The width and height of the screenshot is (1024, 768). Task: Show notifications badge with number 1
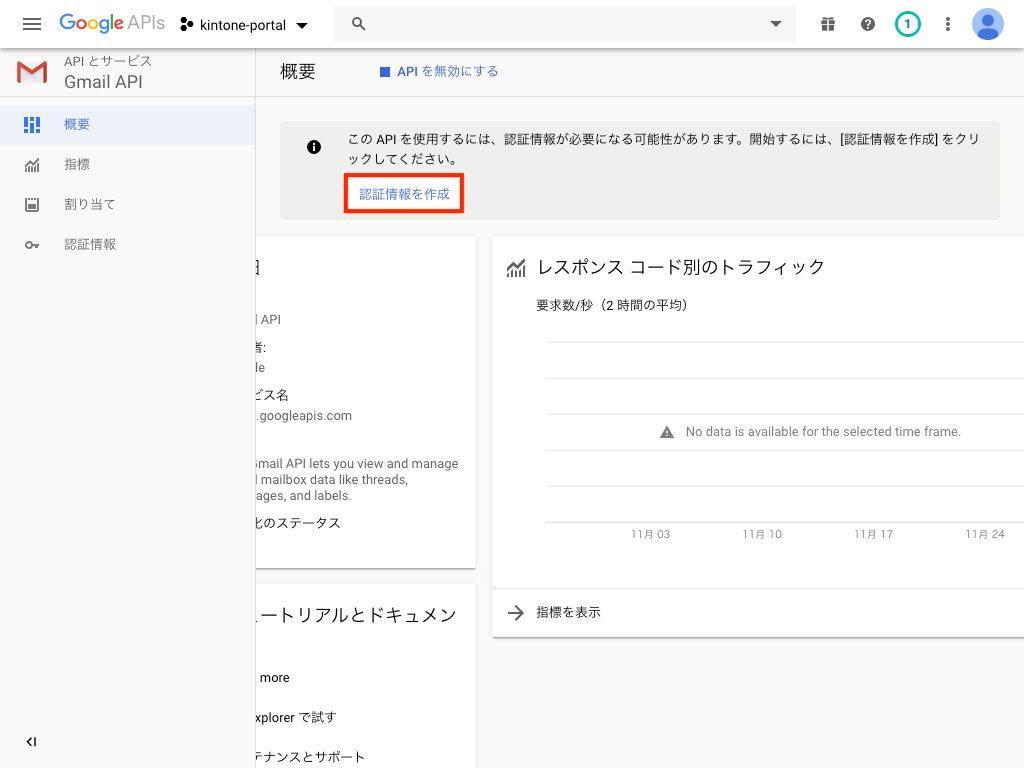point(907,24)
